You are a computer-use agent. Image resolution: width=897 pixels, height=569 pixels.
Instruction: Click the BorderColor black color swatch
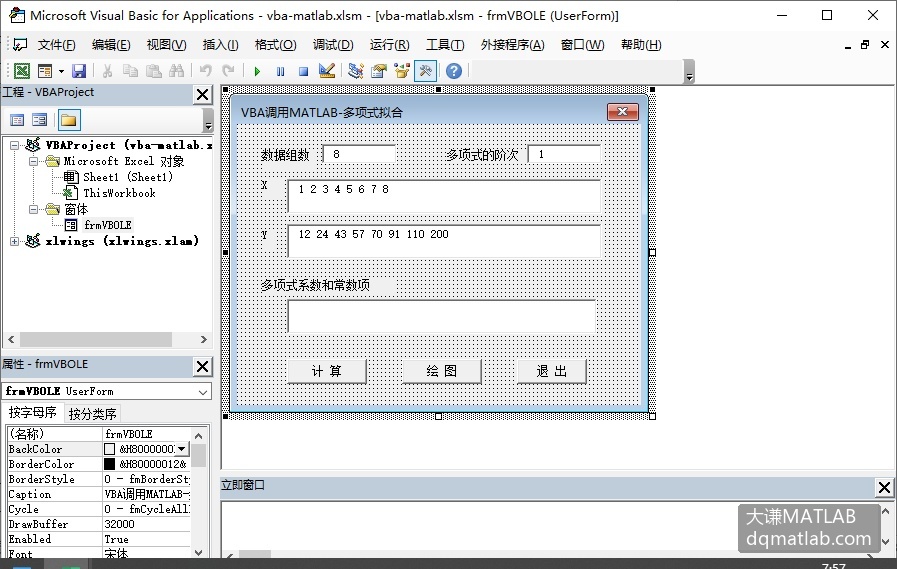point(109,464)
